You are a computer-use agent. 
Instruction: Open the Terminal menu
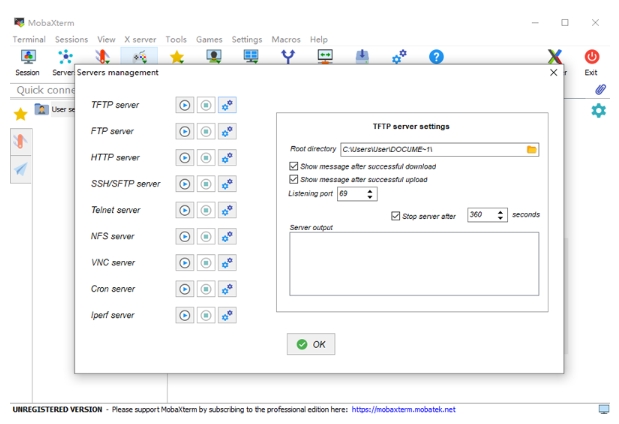point(29,39)
